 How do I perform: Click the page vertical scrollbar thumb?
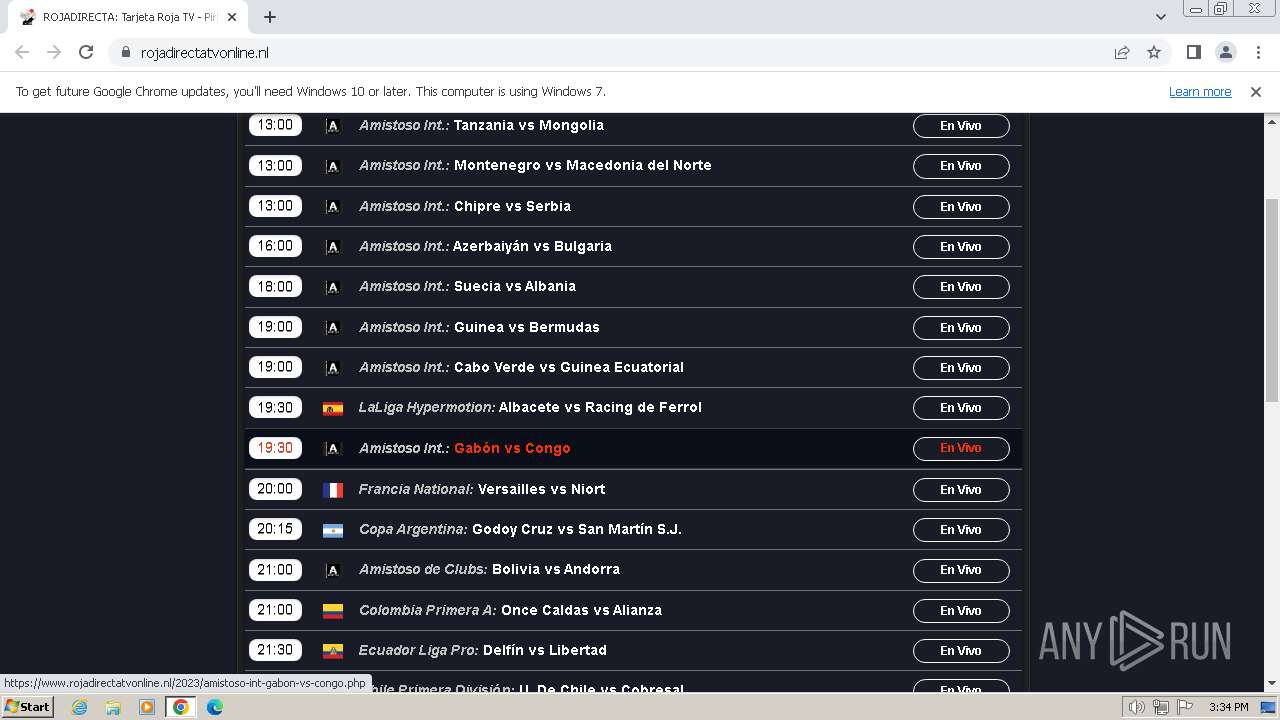[x=1272, y=300]
